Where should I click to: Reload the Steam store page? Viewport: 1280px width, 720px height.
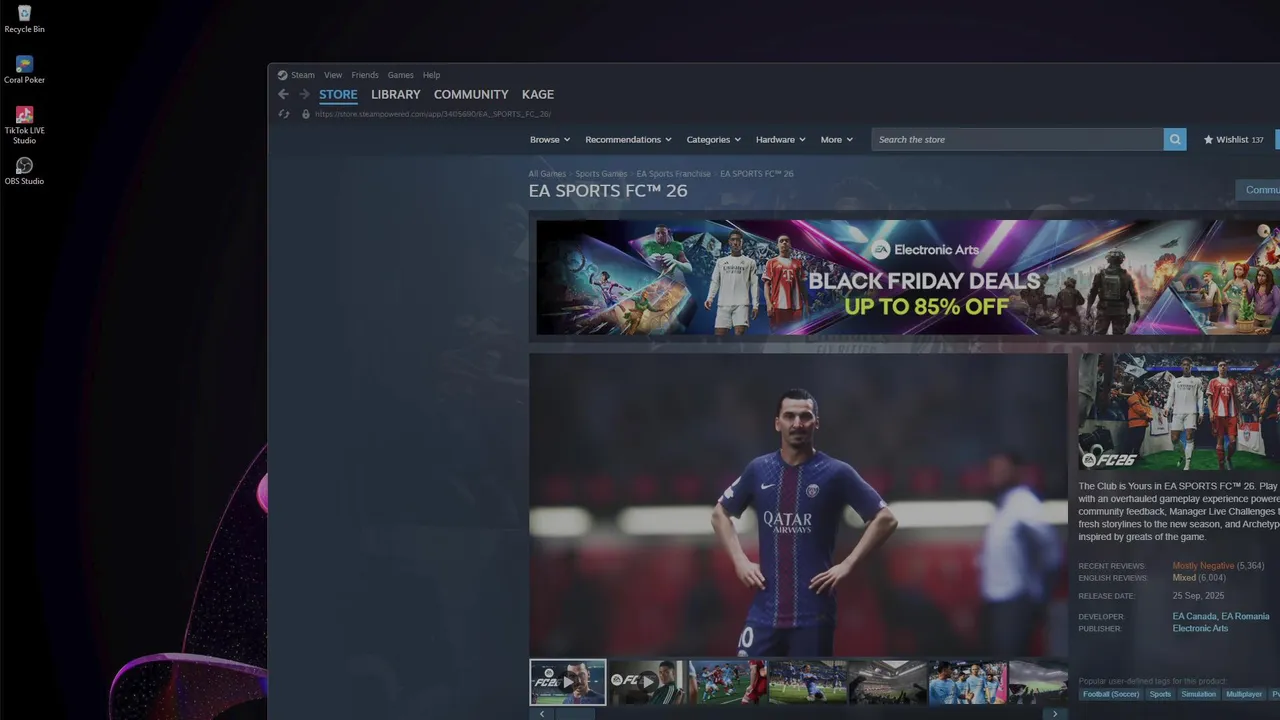pyautogui.click(x=283, y=114)
